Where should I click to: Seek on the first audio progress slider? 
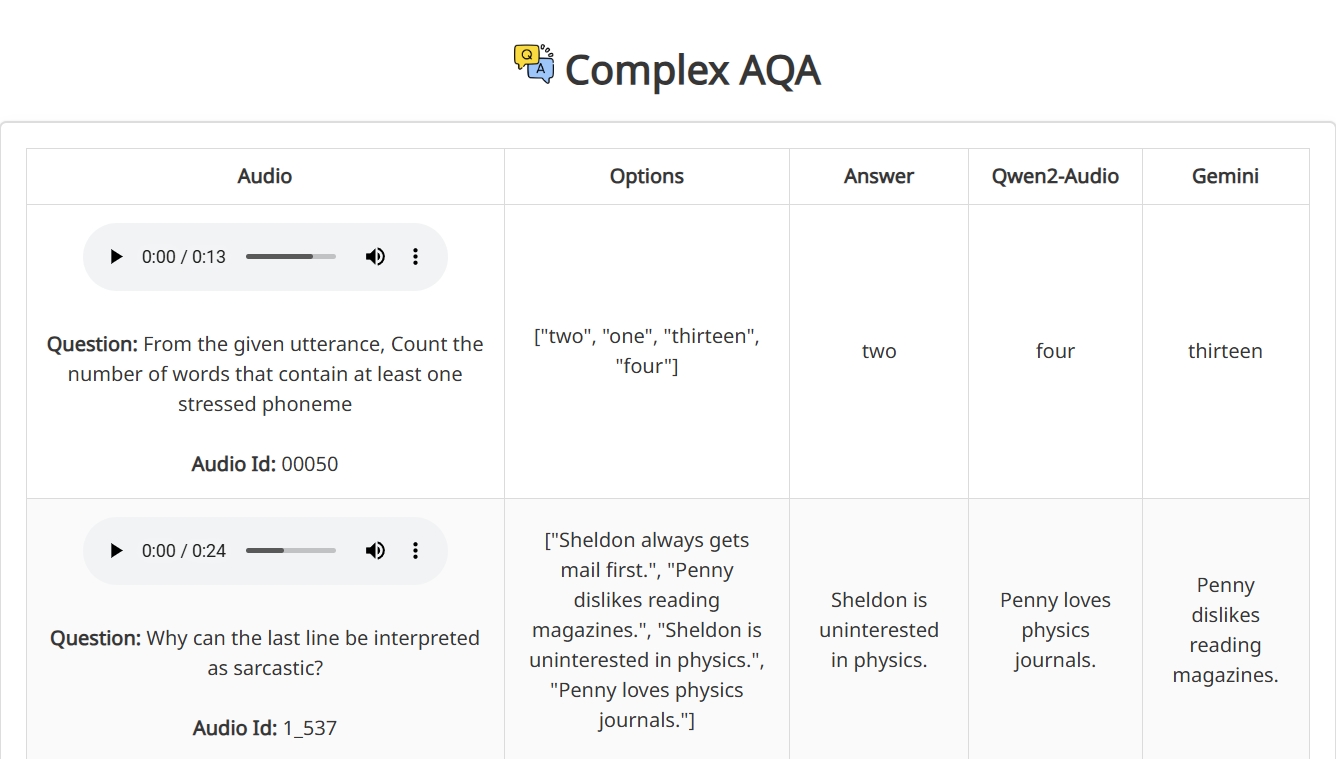(x=290, y=257)
